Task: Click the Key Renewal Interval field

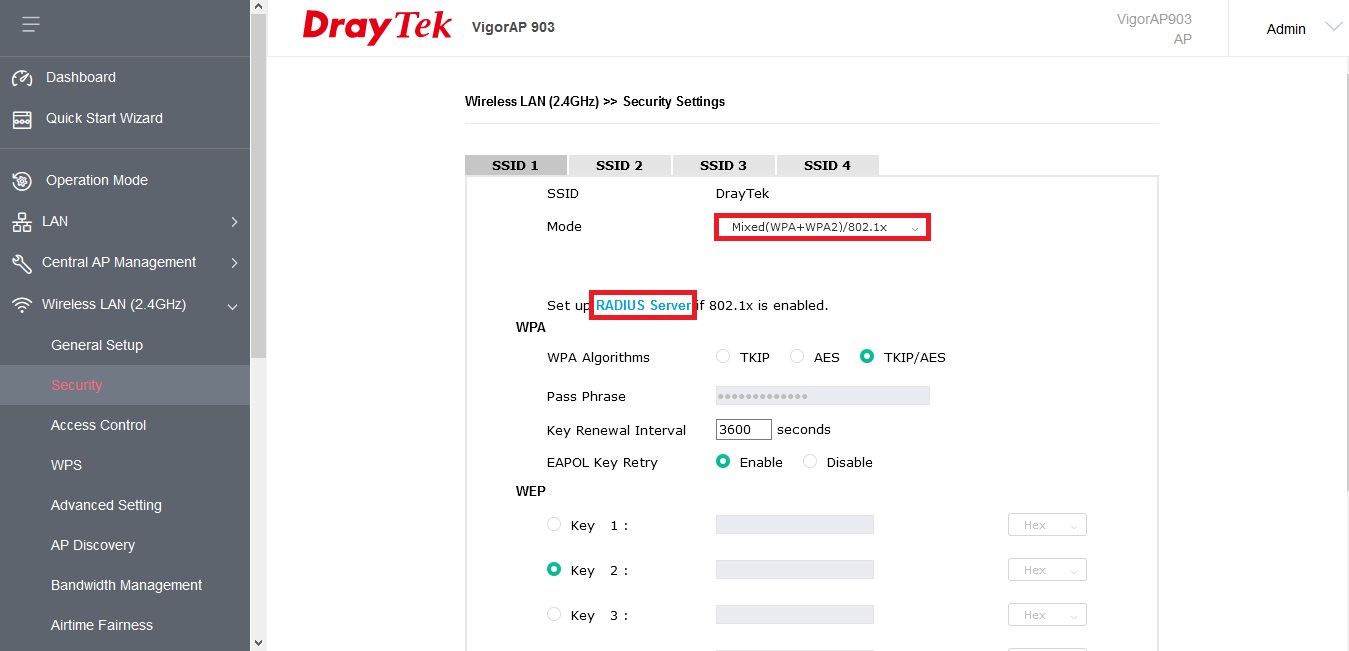Action: 743,430
